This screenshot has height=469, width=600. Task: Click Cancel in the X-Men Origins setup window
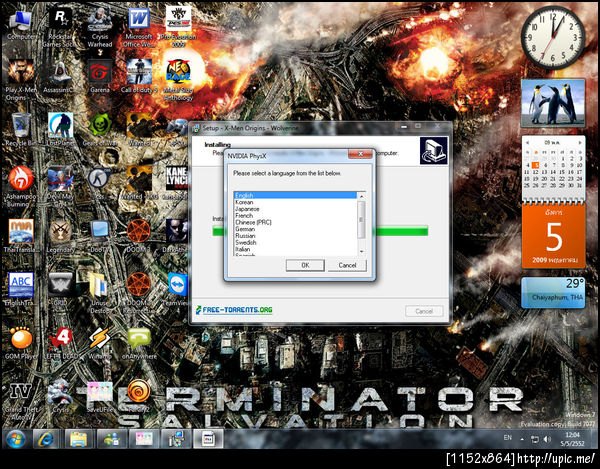point(424,311)
